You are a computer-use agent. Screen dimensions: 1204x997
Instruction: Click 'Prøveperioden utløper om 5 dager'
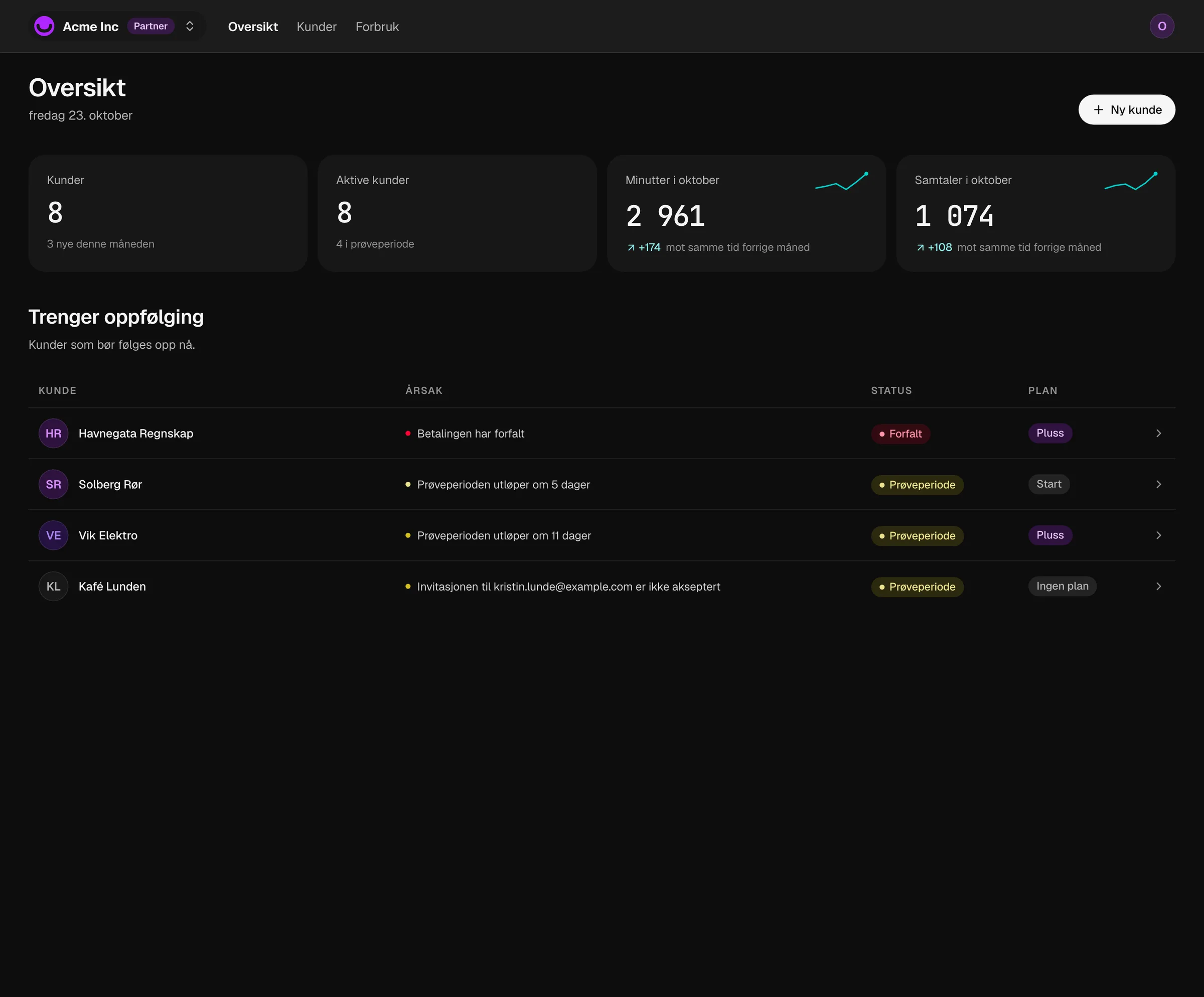tap(503, 485)
